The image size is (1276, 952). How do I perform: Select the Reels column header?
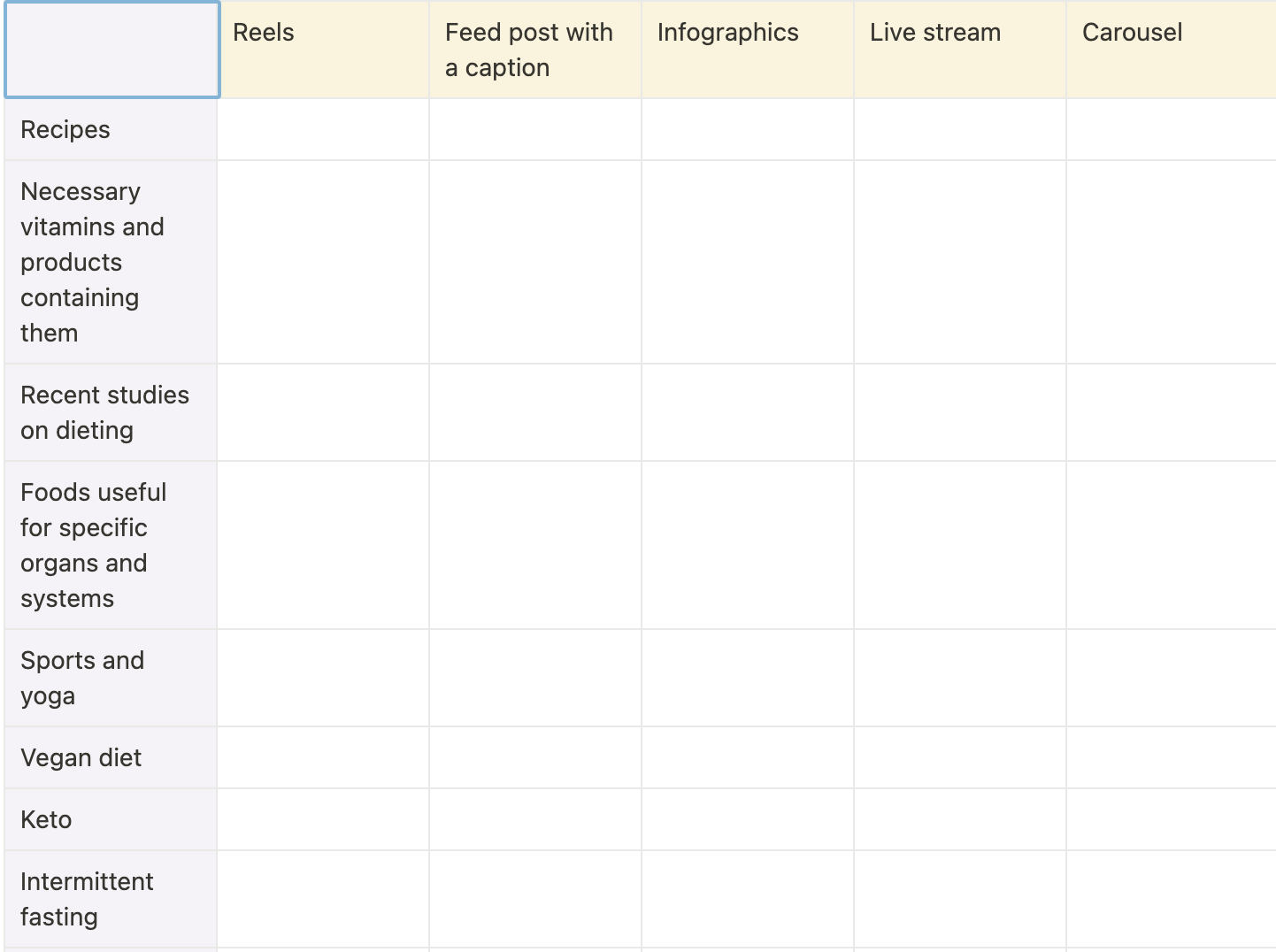[x=323, y=50]
